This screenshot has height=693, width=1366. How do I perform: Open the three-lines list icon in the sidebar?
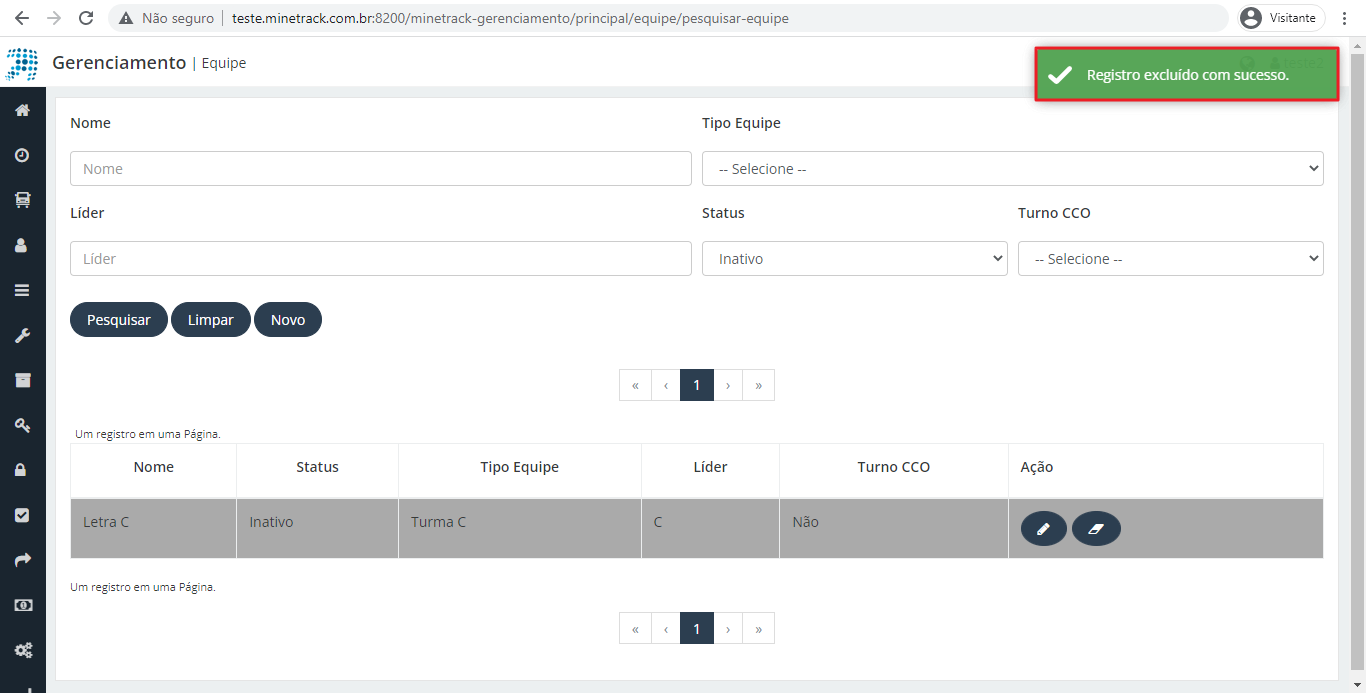[x=22, y=290]
